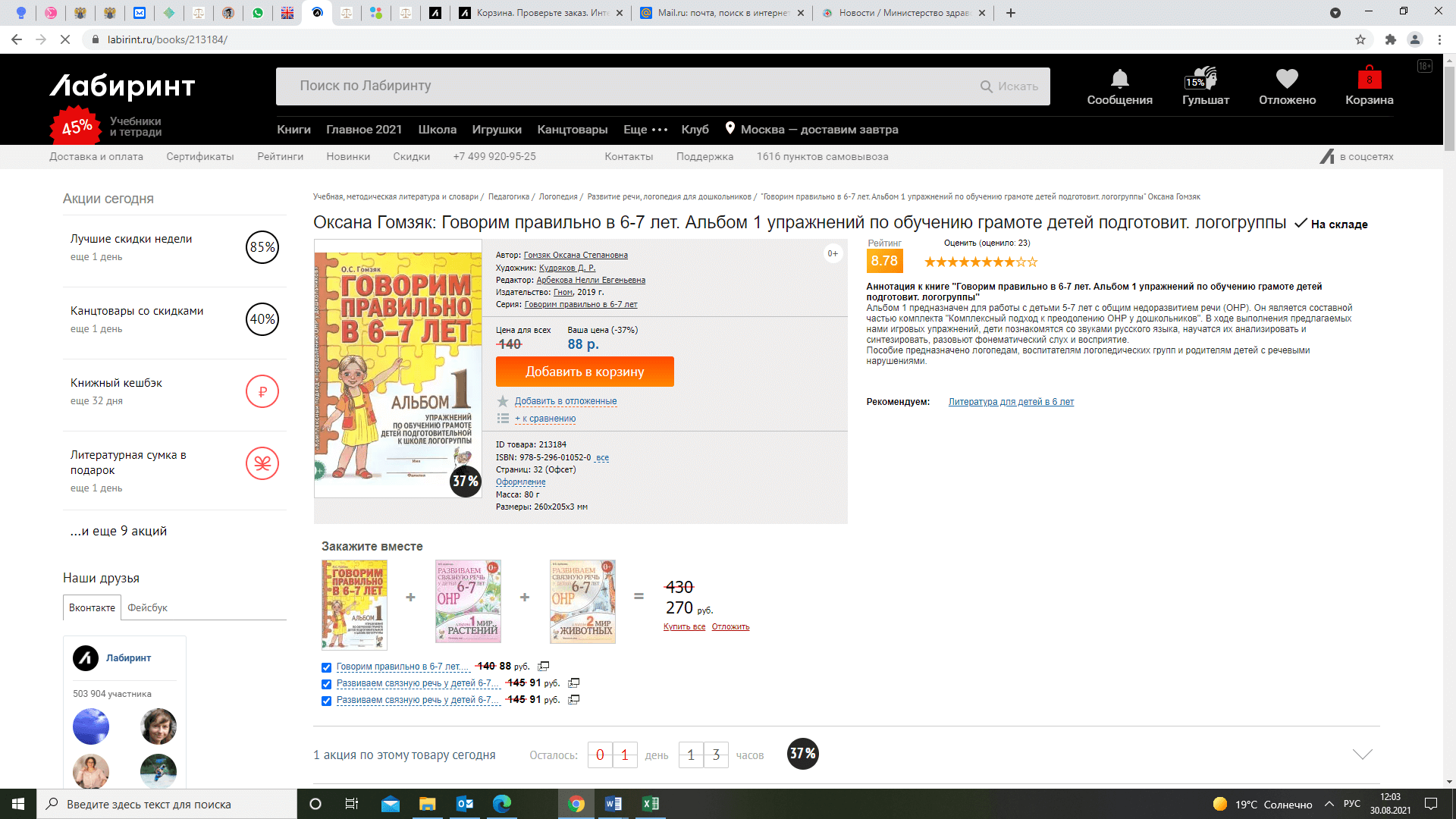Click the Гульшат profile discount icon

coord(1201,78)
